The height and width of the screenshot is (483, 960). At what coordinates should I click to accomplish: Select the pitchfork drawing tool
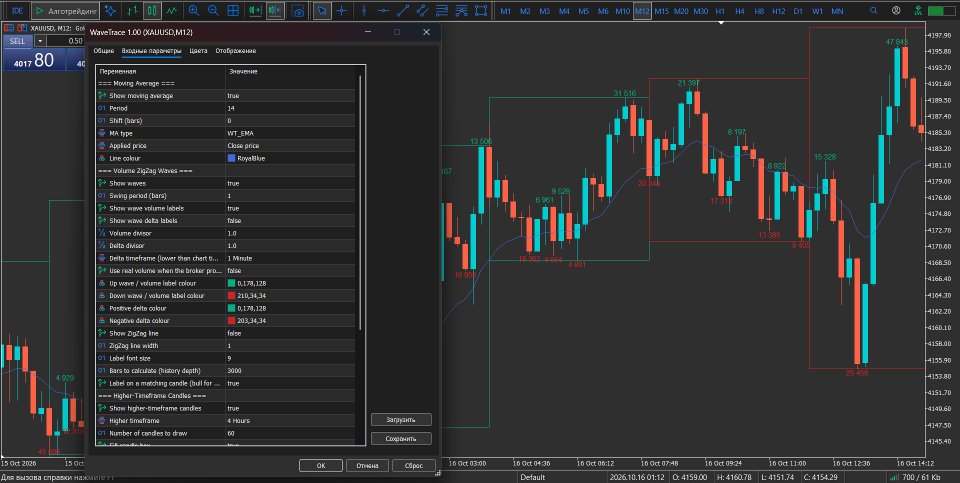[462, 10]
